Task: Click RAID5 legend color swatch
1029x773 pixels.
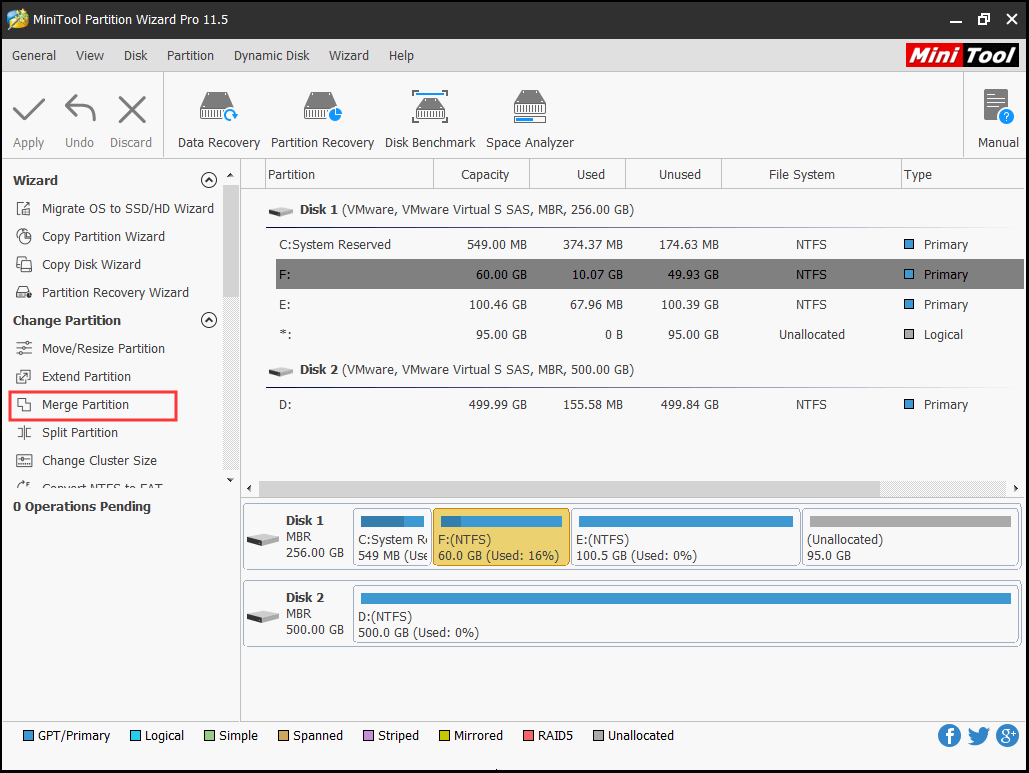Action: coord(528,736)
